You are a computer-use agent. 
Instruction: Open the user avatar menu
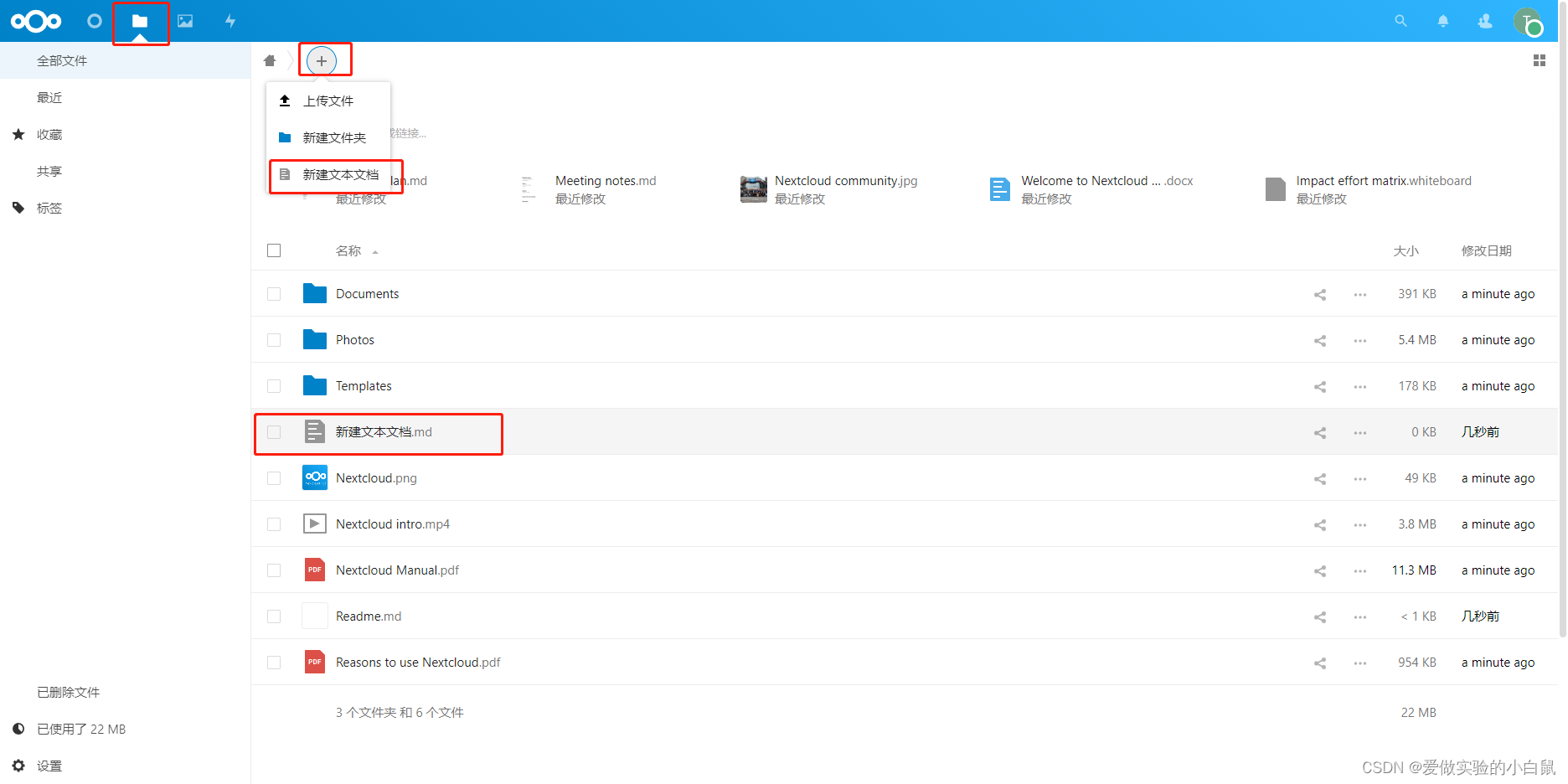point(1528,22)
